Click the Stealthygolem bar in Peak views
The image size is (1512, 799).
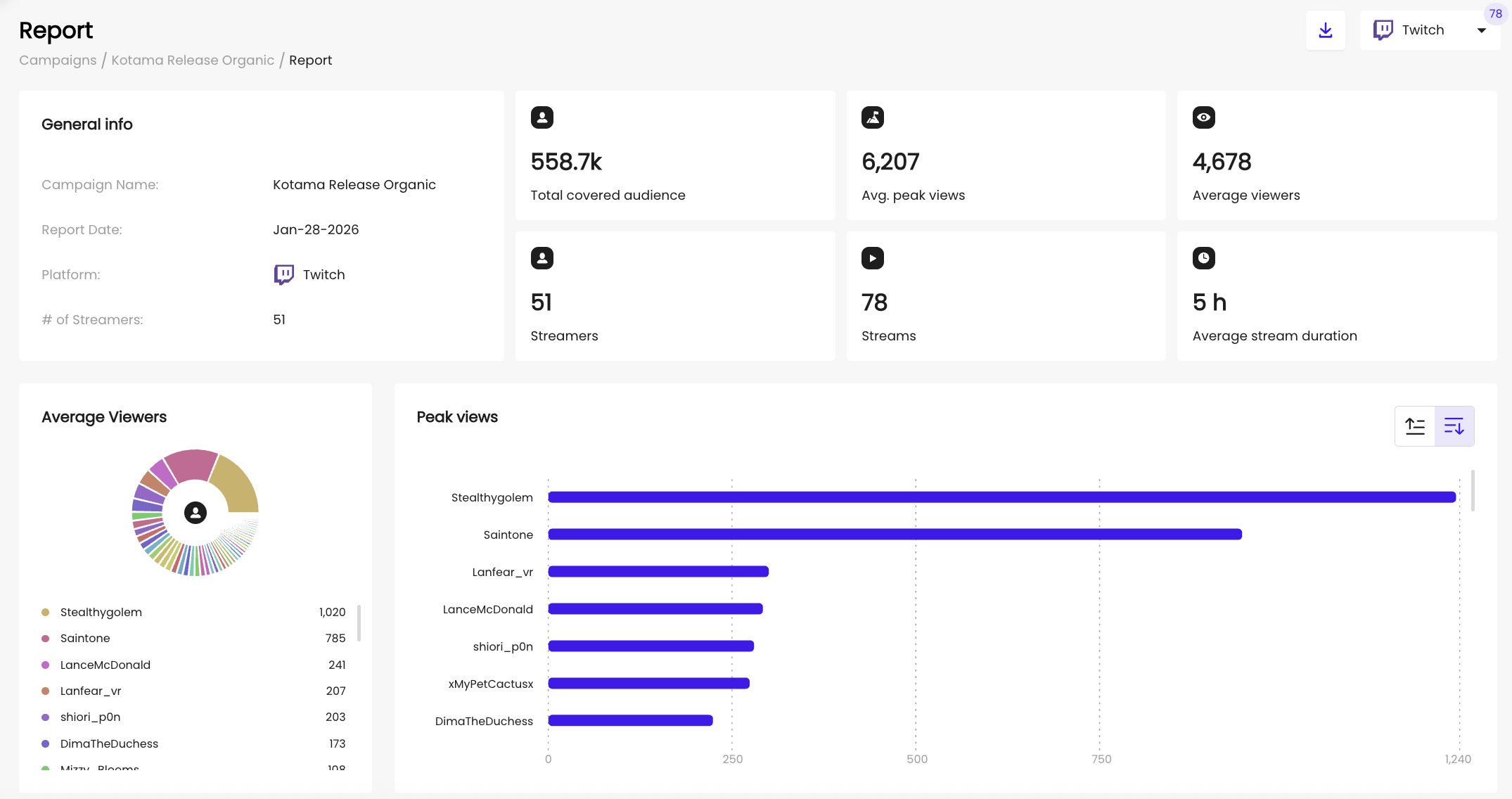click(1001, 497)
